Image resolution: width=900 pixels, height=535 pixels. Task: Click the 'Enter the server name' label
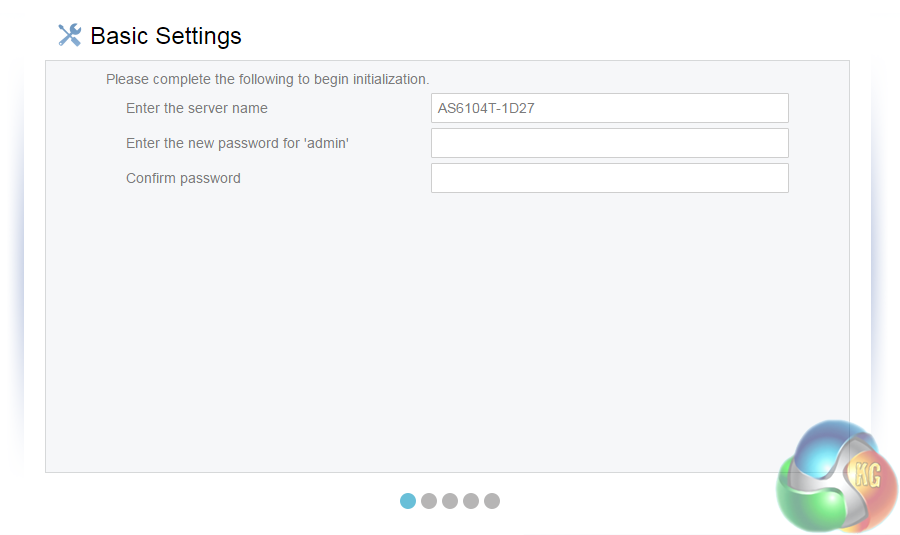(197, 108)
